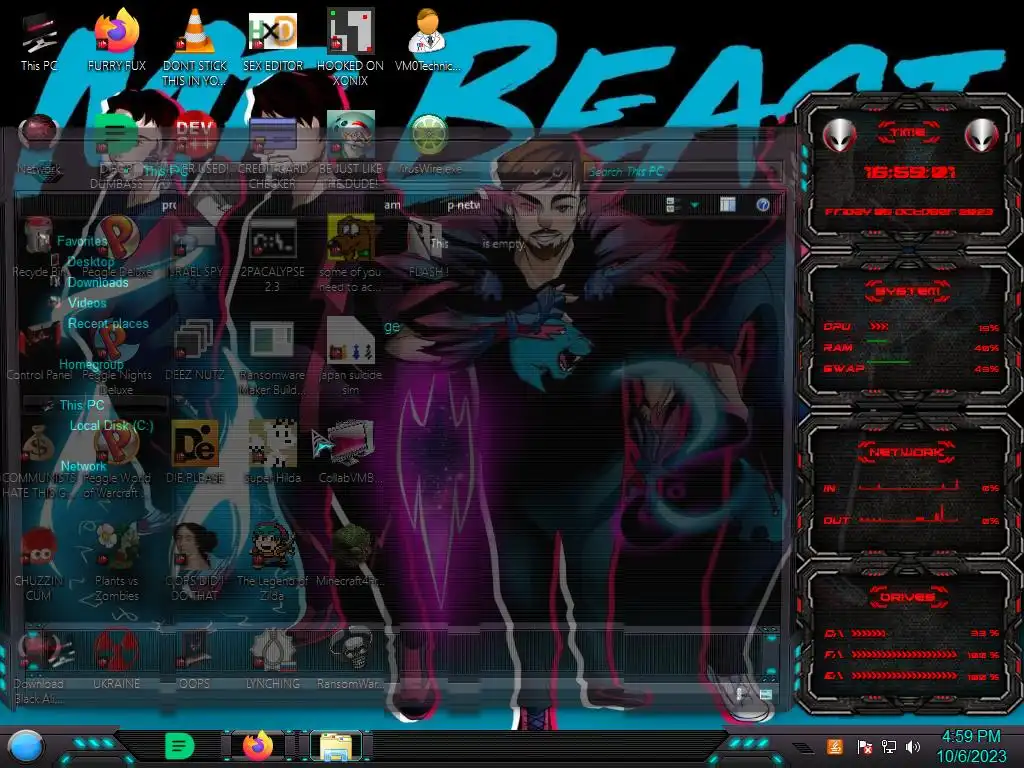Viewport: 1024px width, 768px height.
Task: Select Desktop in Explorer navigation pane
Action: click(91, 261)
